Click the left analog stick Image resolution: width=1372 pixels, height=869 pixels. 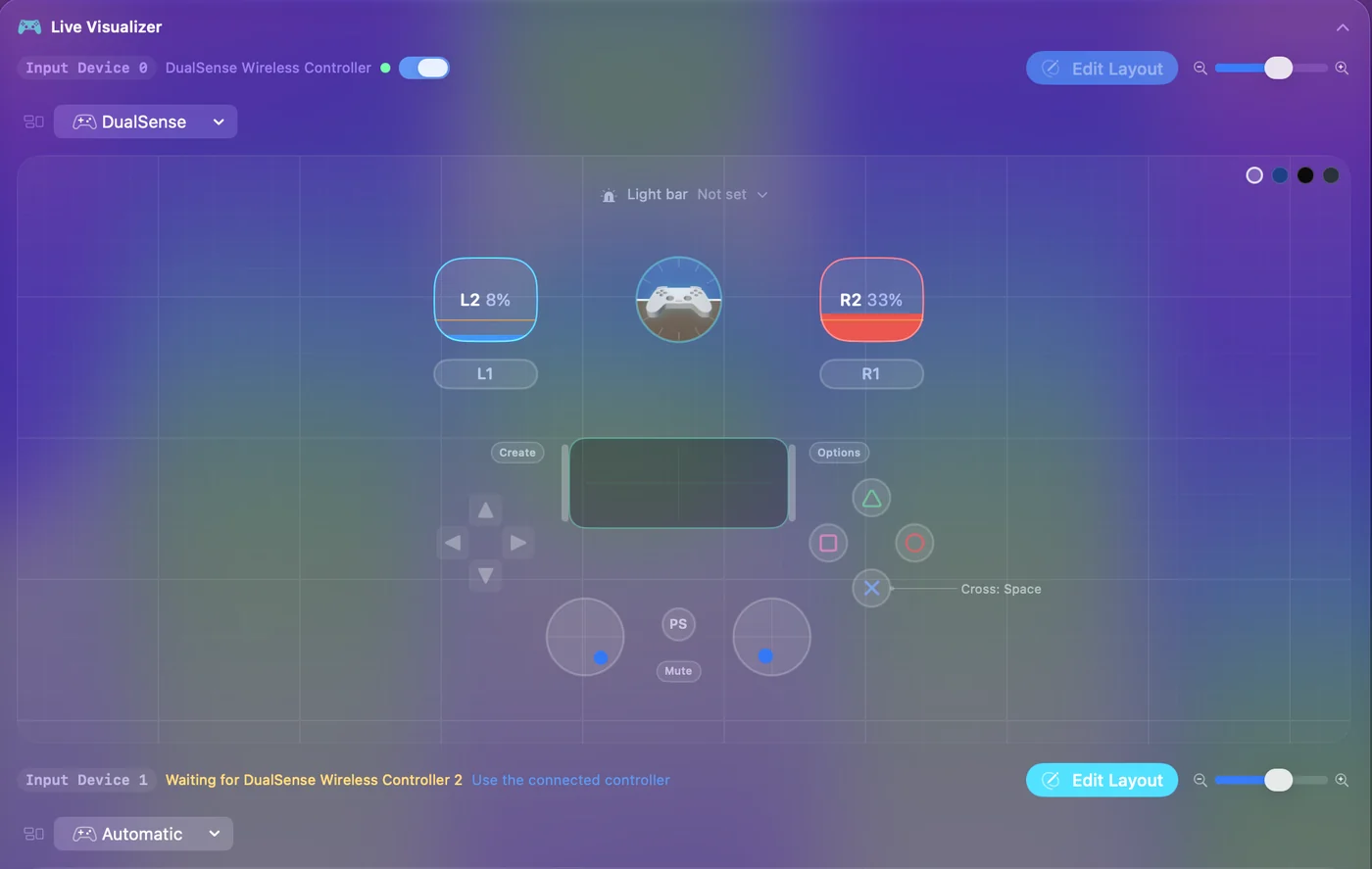pyautogui.click(x=585, y=637)
